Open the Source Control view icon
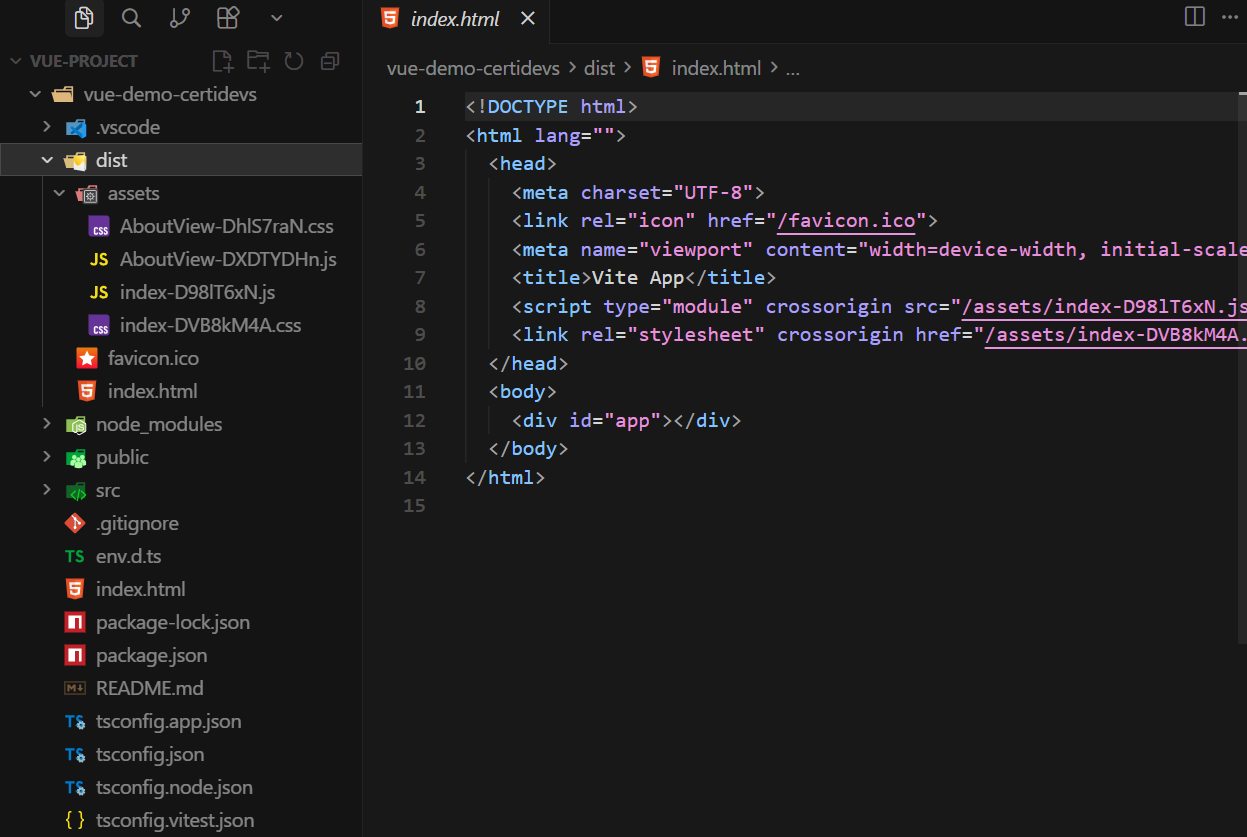The width and height of the screenshot is (1247, 837). 180,18
